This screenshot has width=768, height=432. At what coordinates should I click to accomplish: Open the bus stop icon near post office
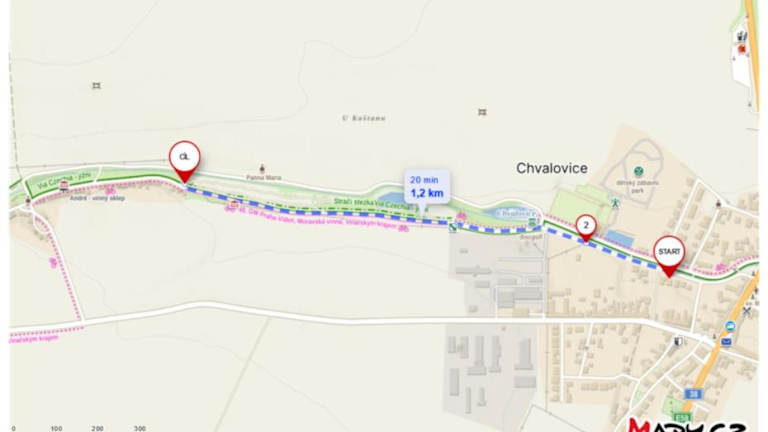click(x=730, y=326)
